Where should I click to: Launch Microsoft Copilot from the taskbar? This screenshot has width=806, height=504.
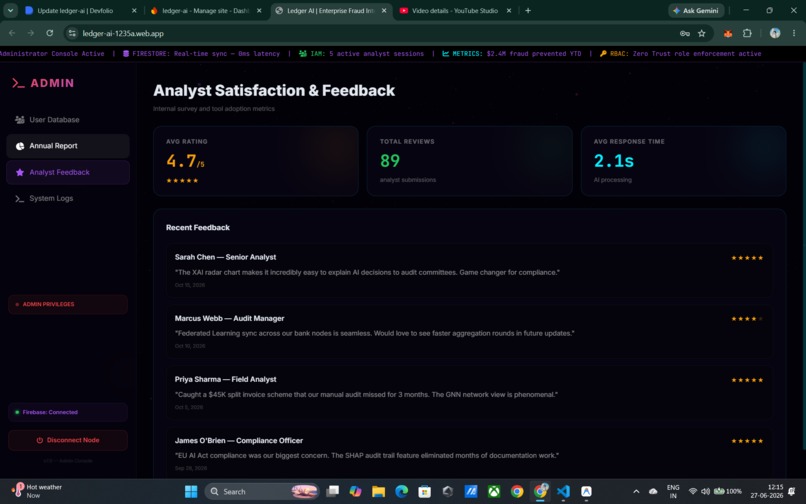coord(355,492)
